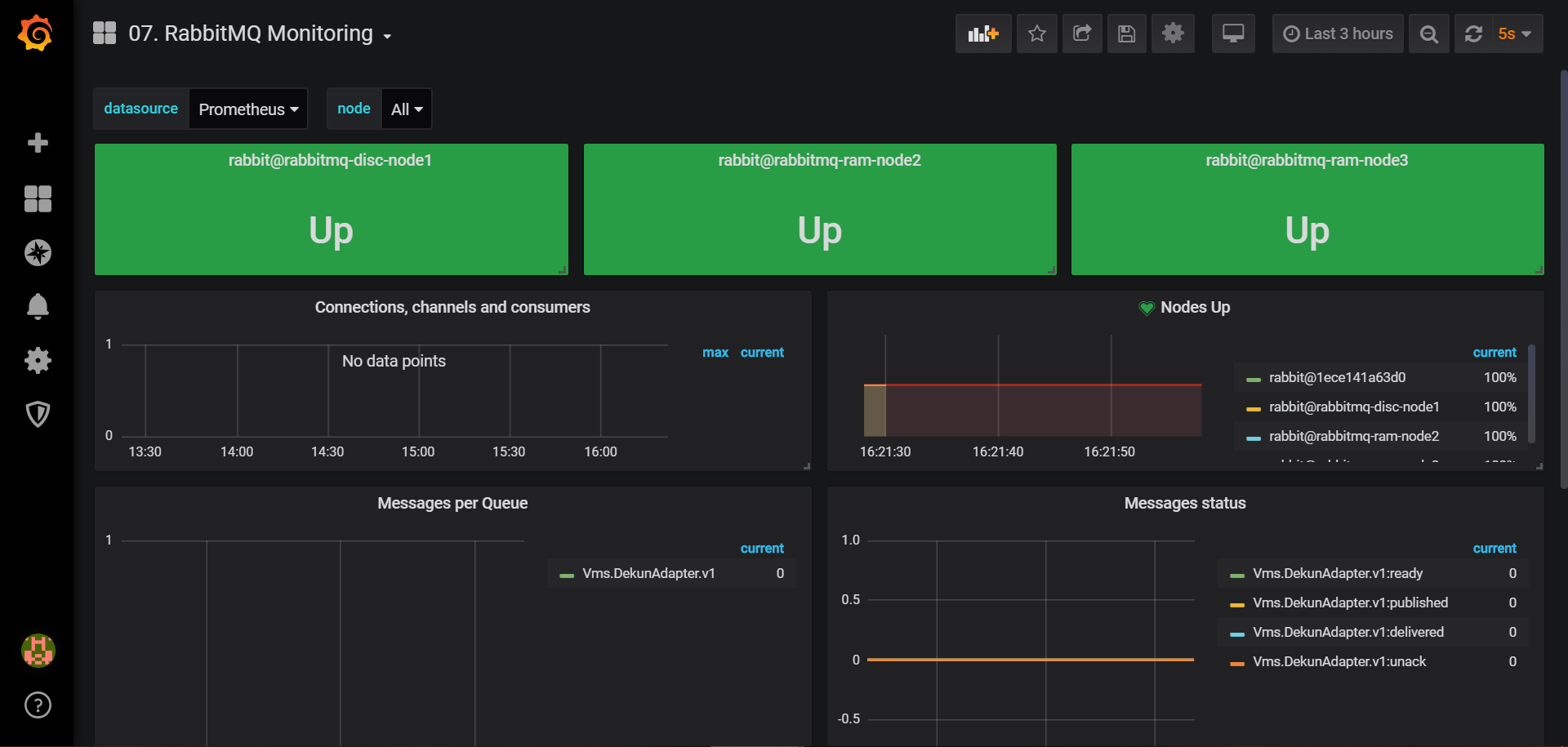The height and width of the screenshot is (747, 1568).
Task: Zoom out the time range with magnifier icon
Action: tap(1428, 33)
